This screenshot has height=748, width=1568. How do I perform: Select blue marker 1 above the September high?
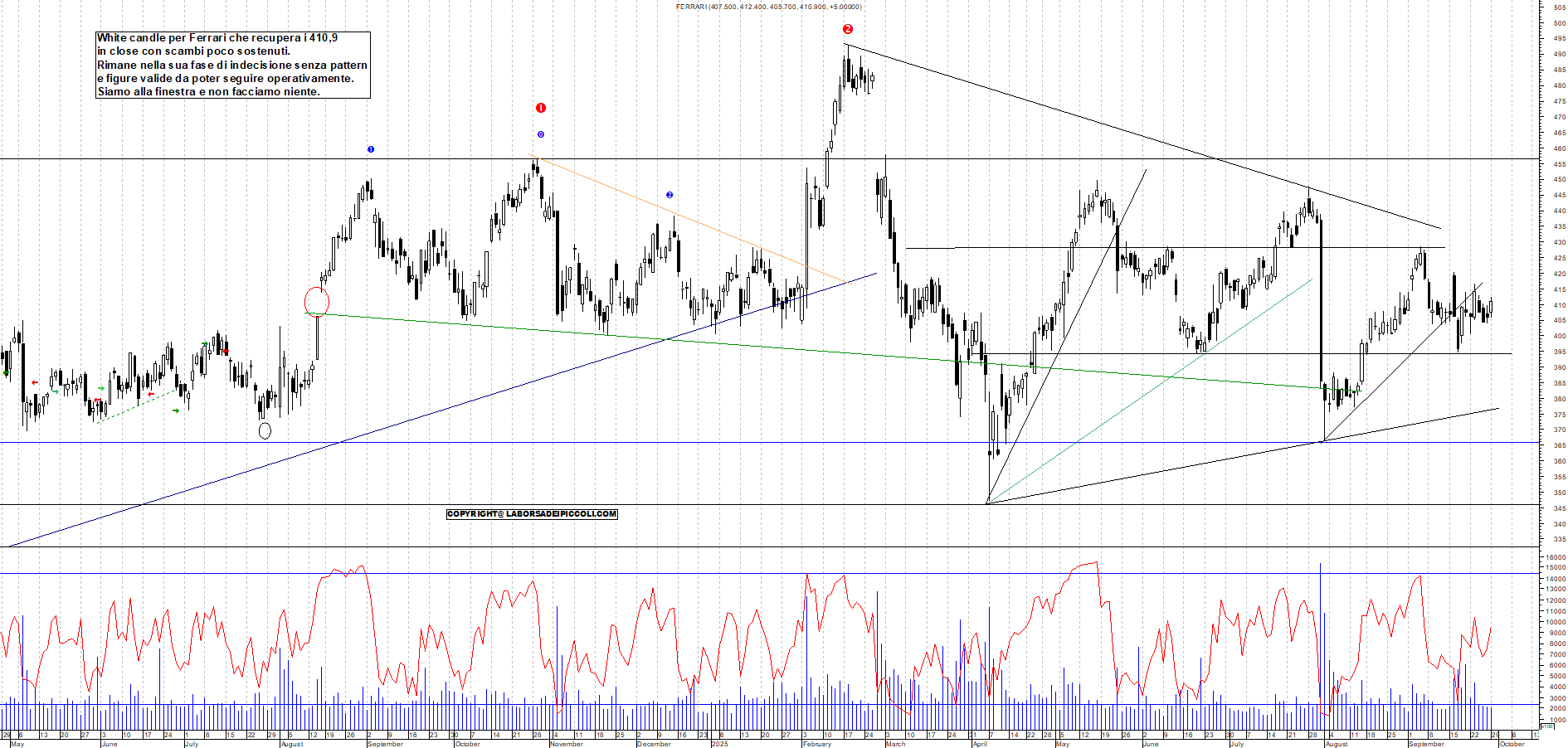[371, 149]
